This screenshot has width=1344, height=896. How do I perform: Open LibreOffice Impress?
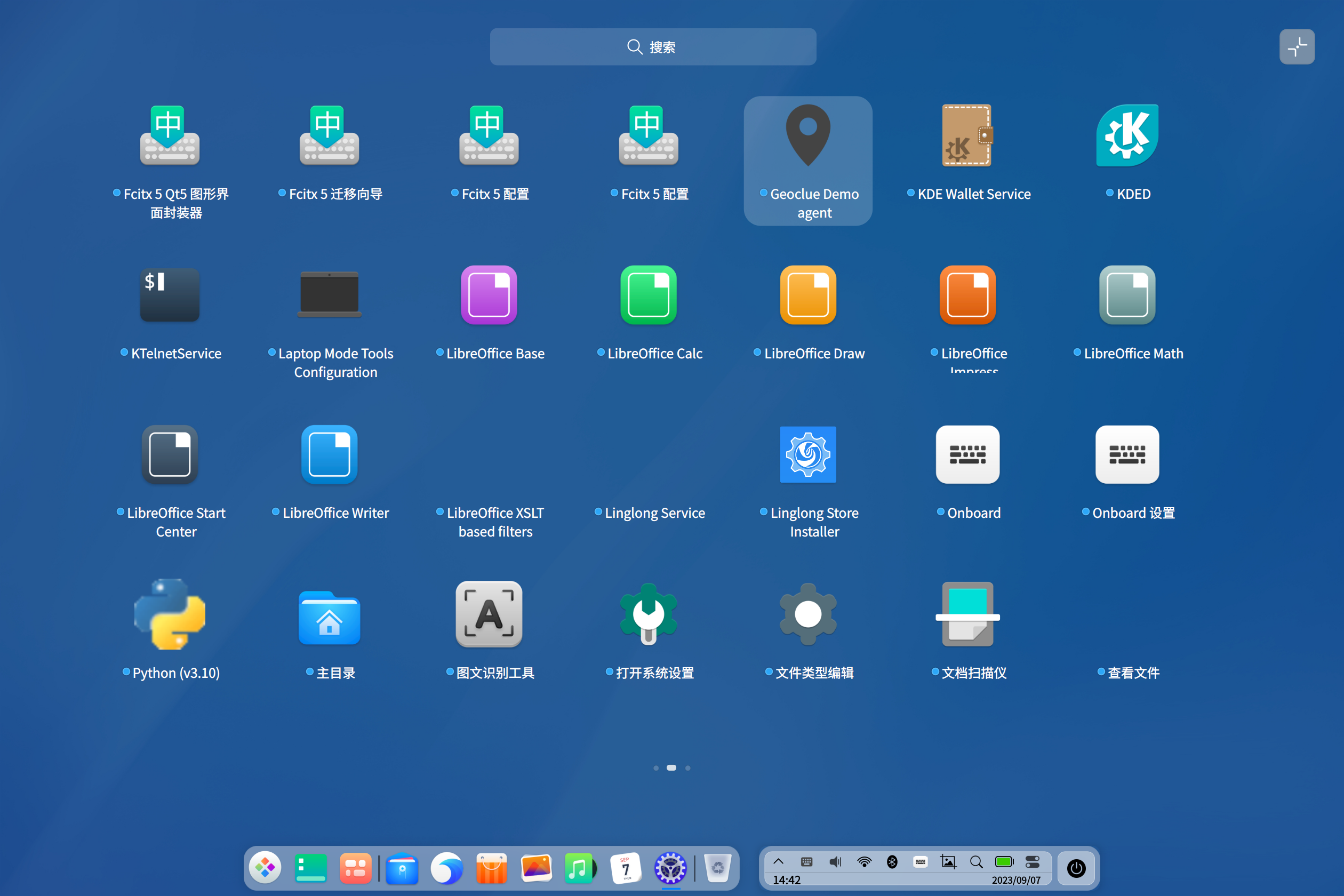tap(967, 295)
